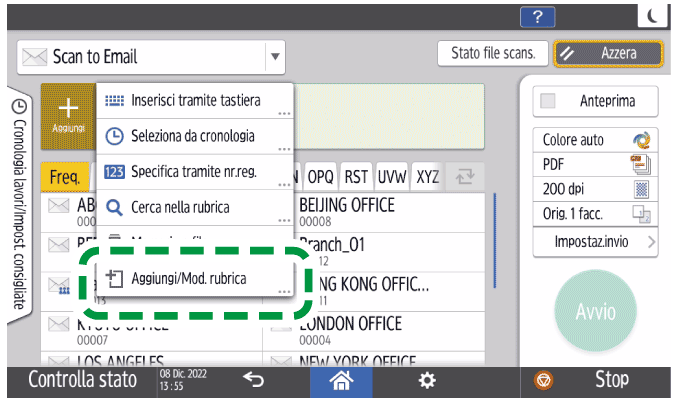Viewport: 675px width, 400px height.
Task: Click the destination list scrollbar
Action: (x=495, y=240)
